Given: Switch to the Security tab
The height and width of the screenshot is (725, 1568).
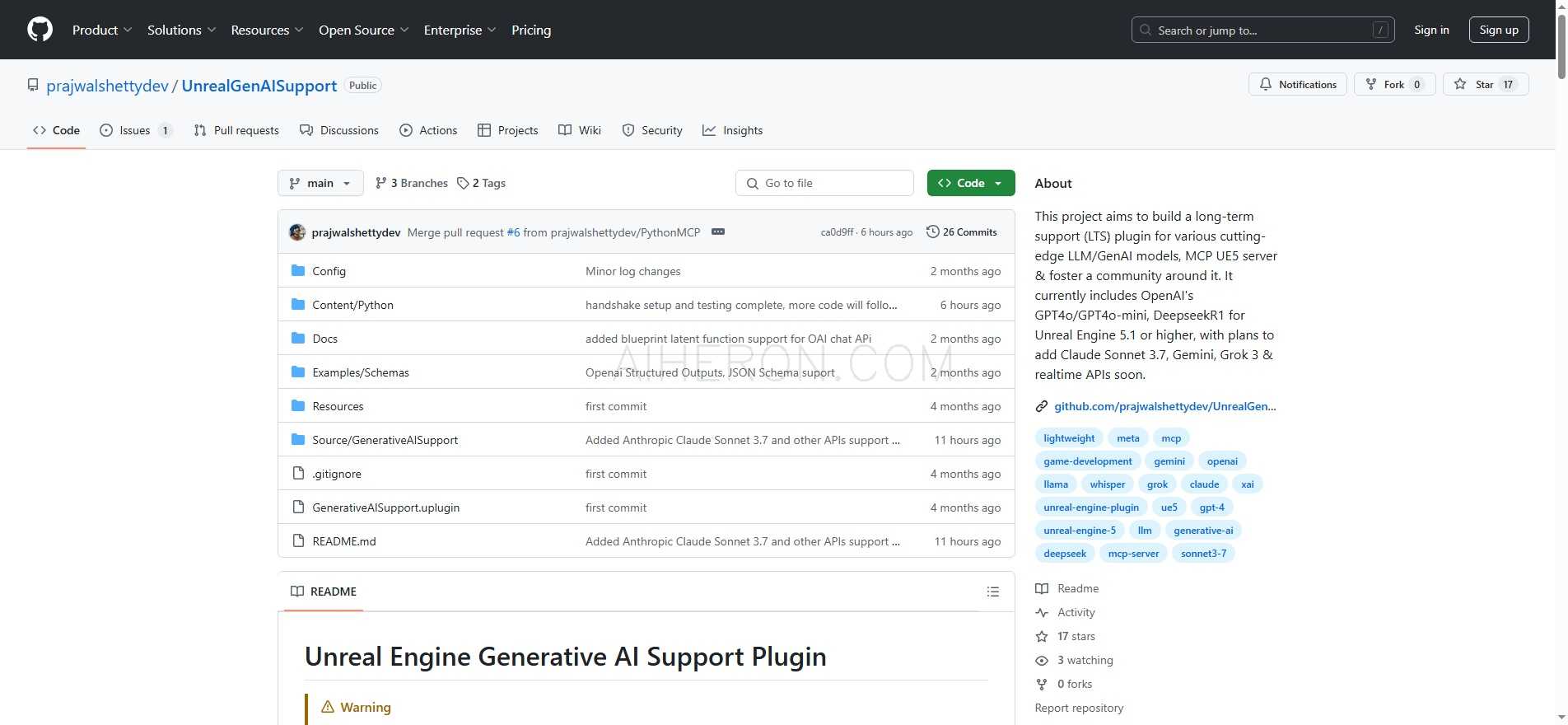Looking at the screenshot, I should tap(652, 130).
